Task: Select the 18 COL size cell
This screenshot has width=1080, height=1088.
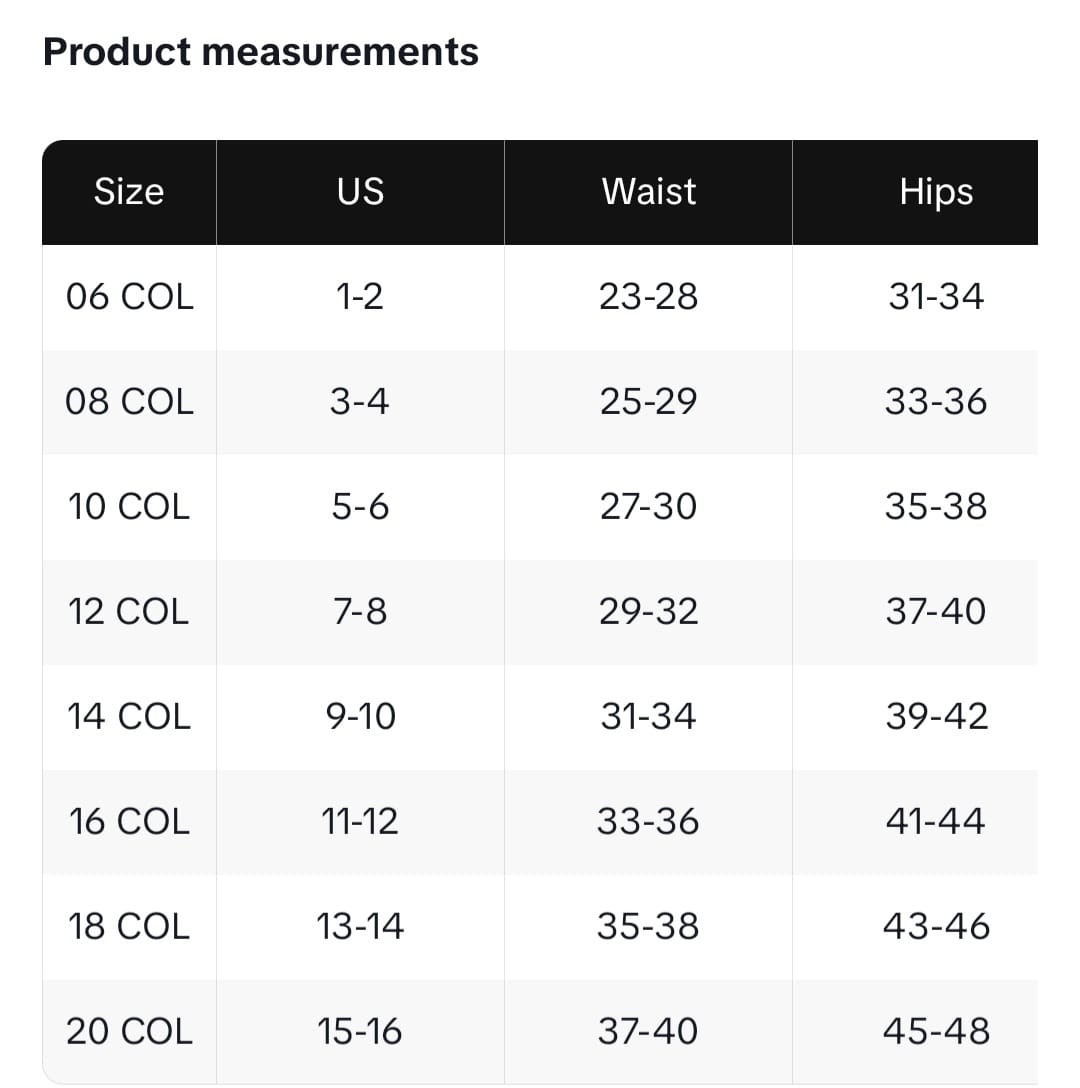Action: [129, 926]
